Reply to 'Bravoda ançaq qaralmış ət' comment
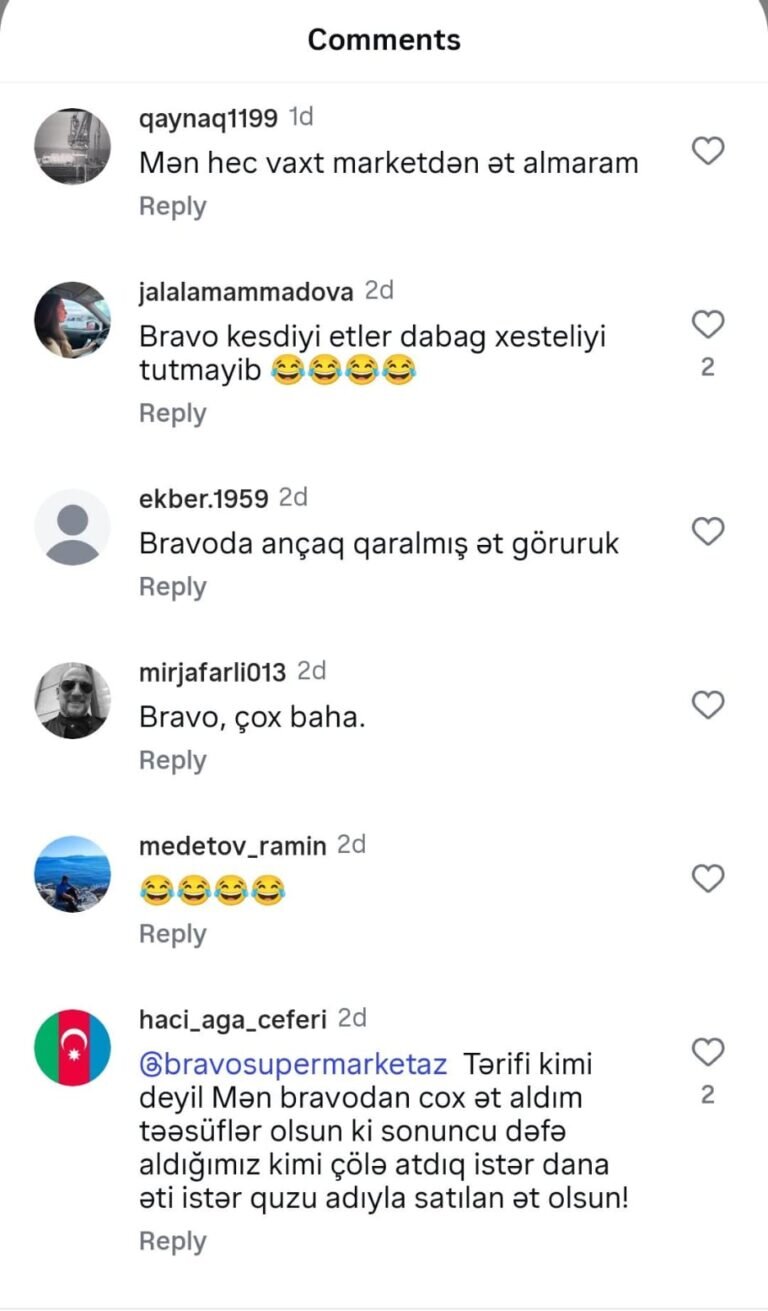768x1311 pixels. (x=172, y=588)
